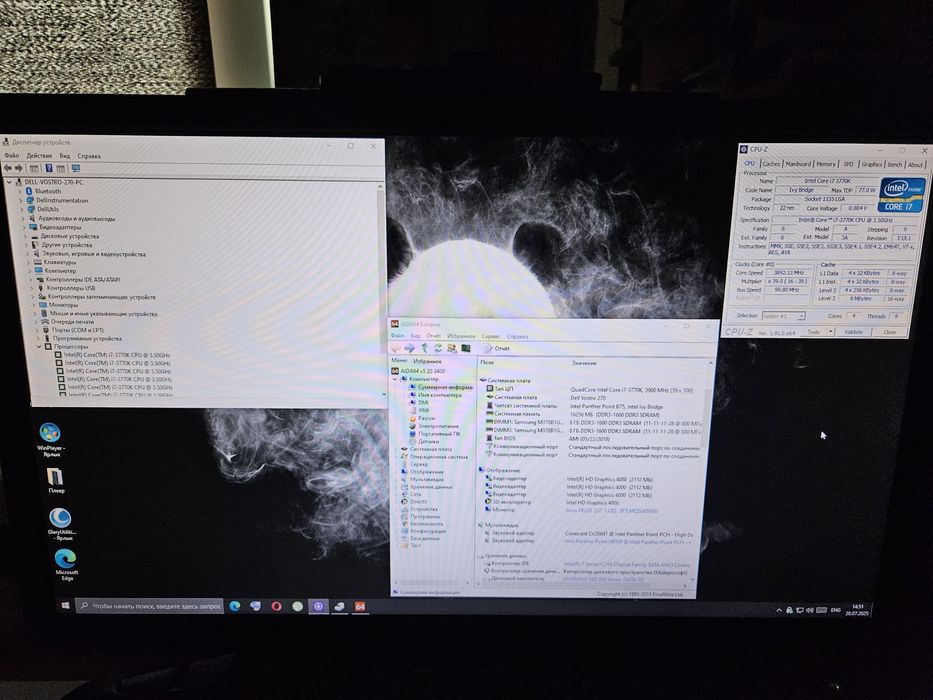Image resolution: width=933 pixels, height=700 pixels.
Task: Expand Bluetooth category chevron
Action: tap(19, 191)
